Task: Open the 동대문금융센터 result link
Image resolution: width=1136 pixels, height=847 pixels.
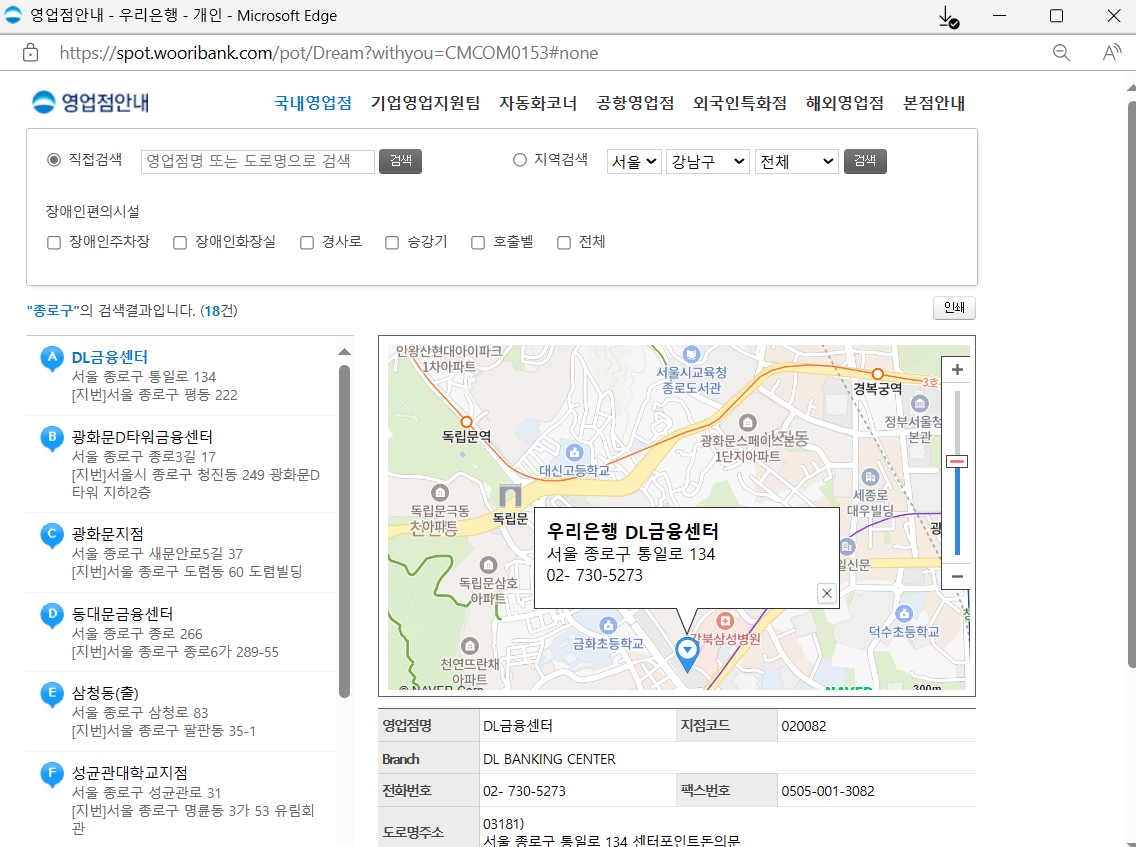Action: point(122,614)
